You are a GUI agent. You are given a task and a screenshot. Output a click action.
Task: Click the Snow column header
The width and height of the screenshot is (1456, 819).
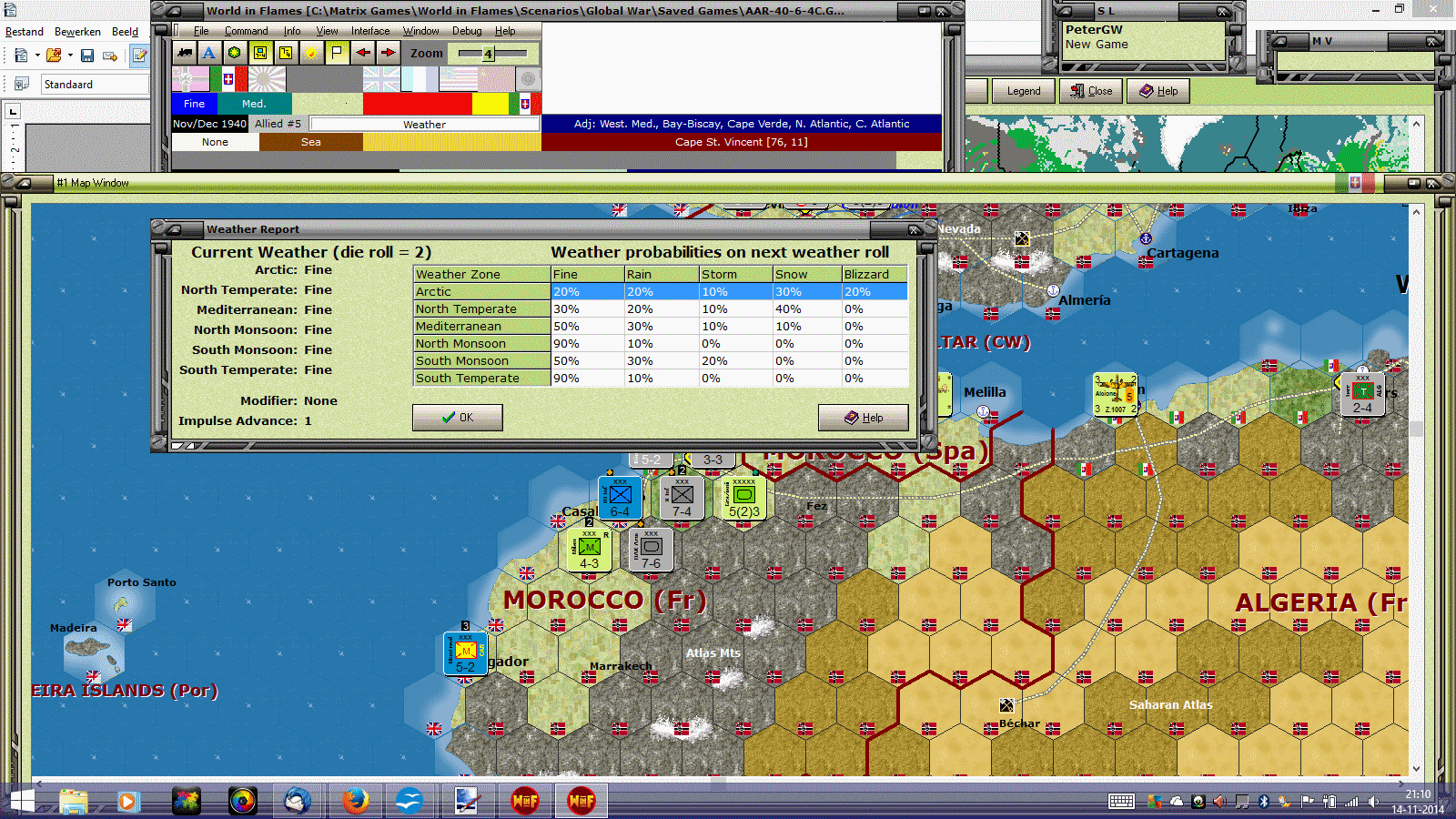coord(807,274)
